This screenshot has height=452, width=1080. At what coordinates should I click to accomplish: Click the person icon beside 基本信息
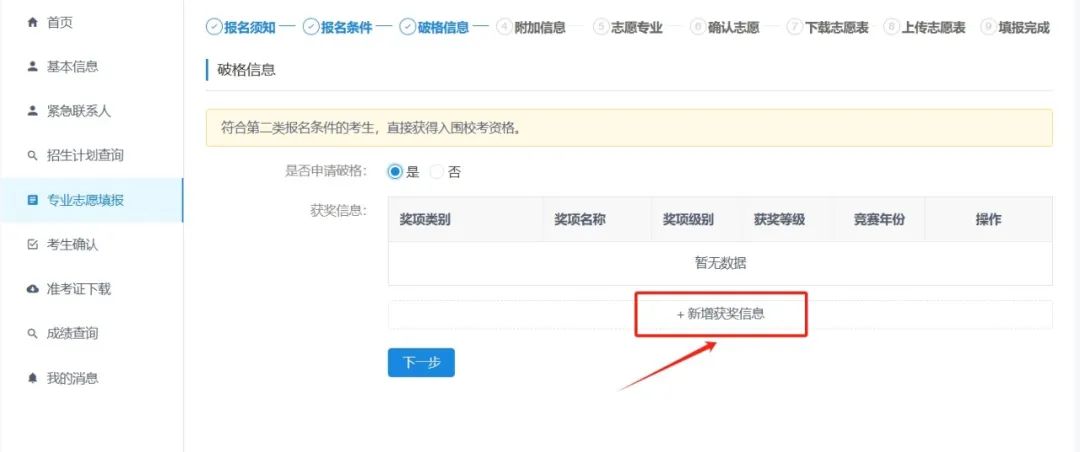click(x=32, y=67)
